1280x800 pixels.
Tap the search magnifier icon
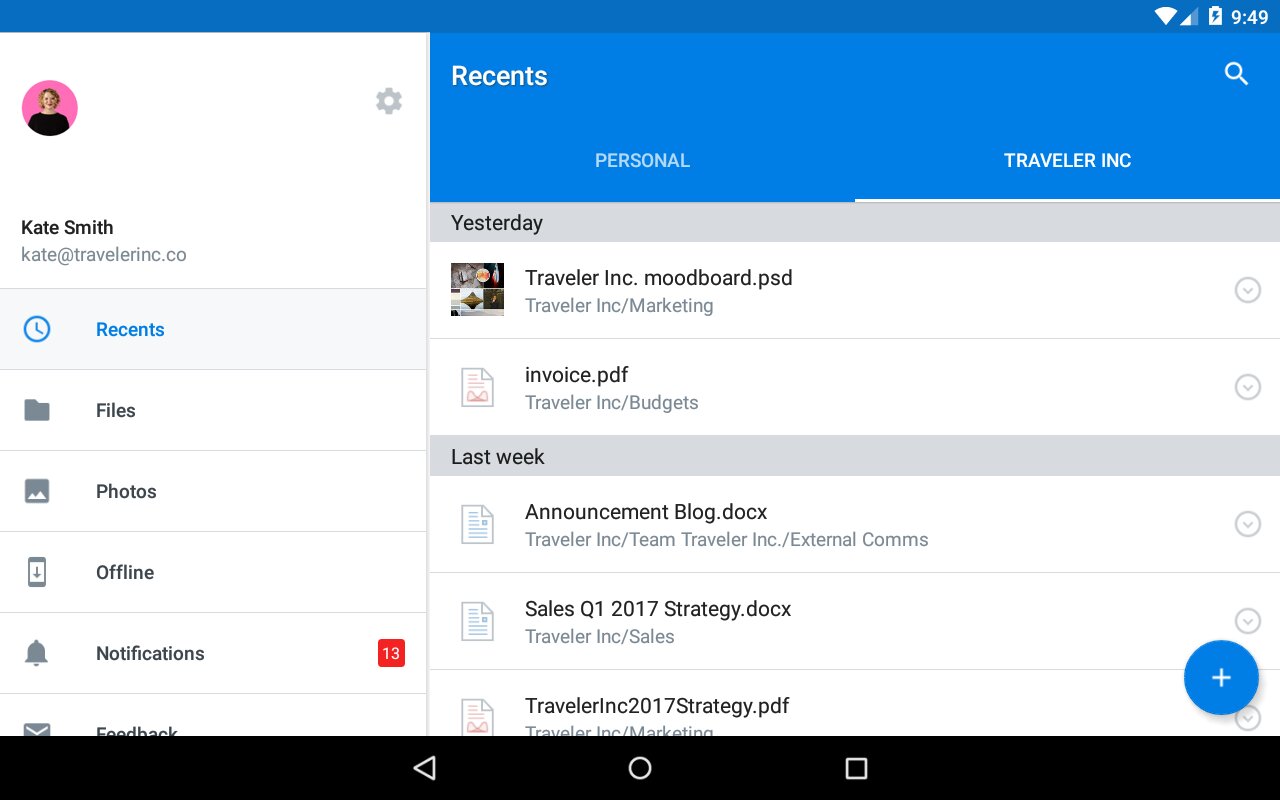(1236, 74)
